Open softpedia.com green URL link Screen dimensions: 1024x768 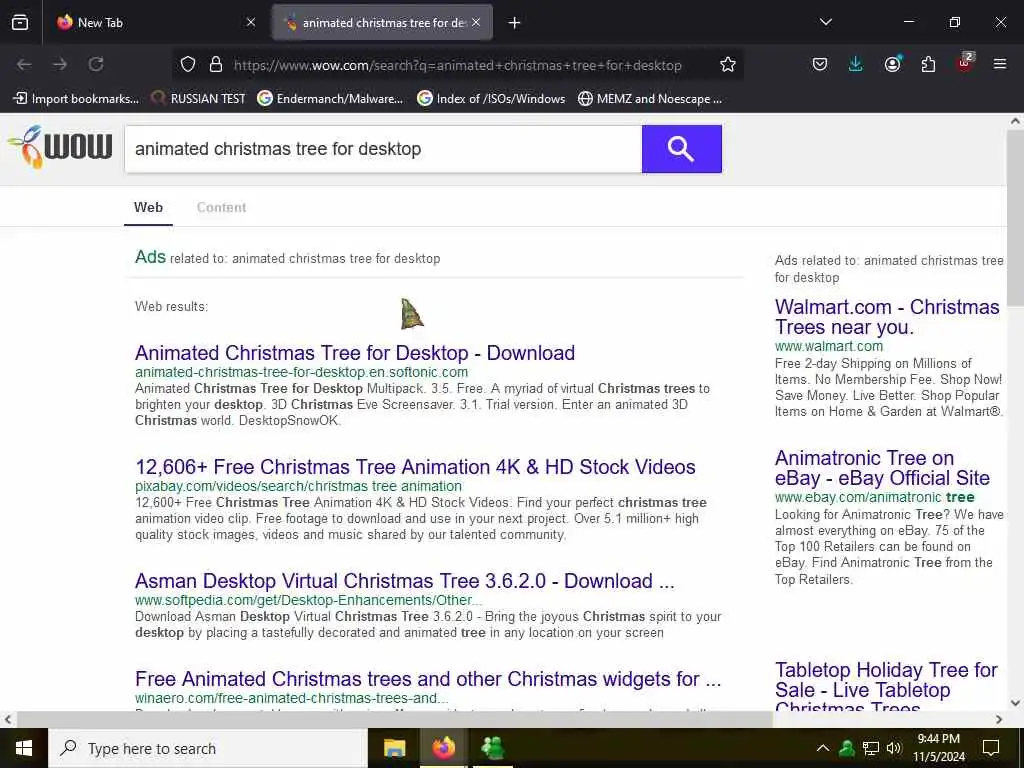tap(308, 600)
